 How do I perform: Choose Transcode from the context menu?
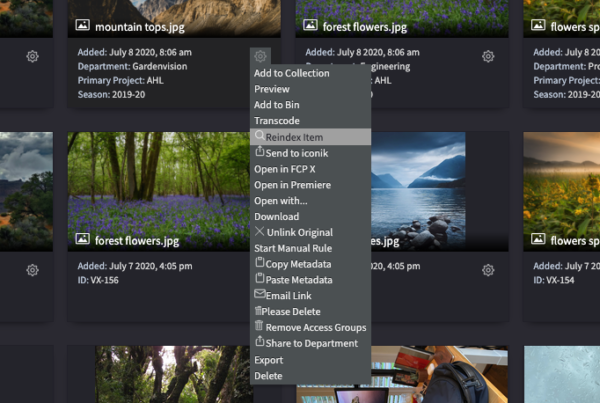(277, 121)
